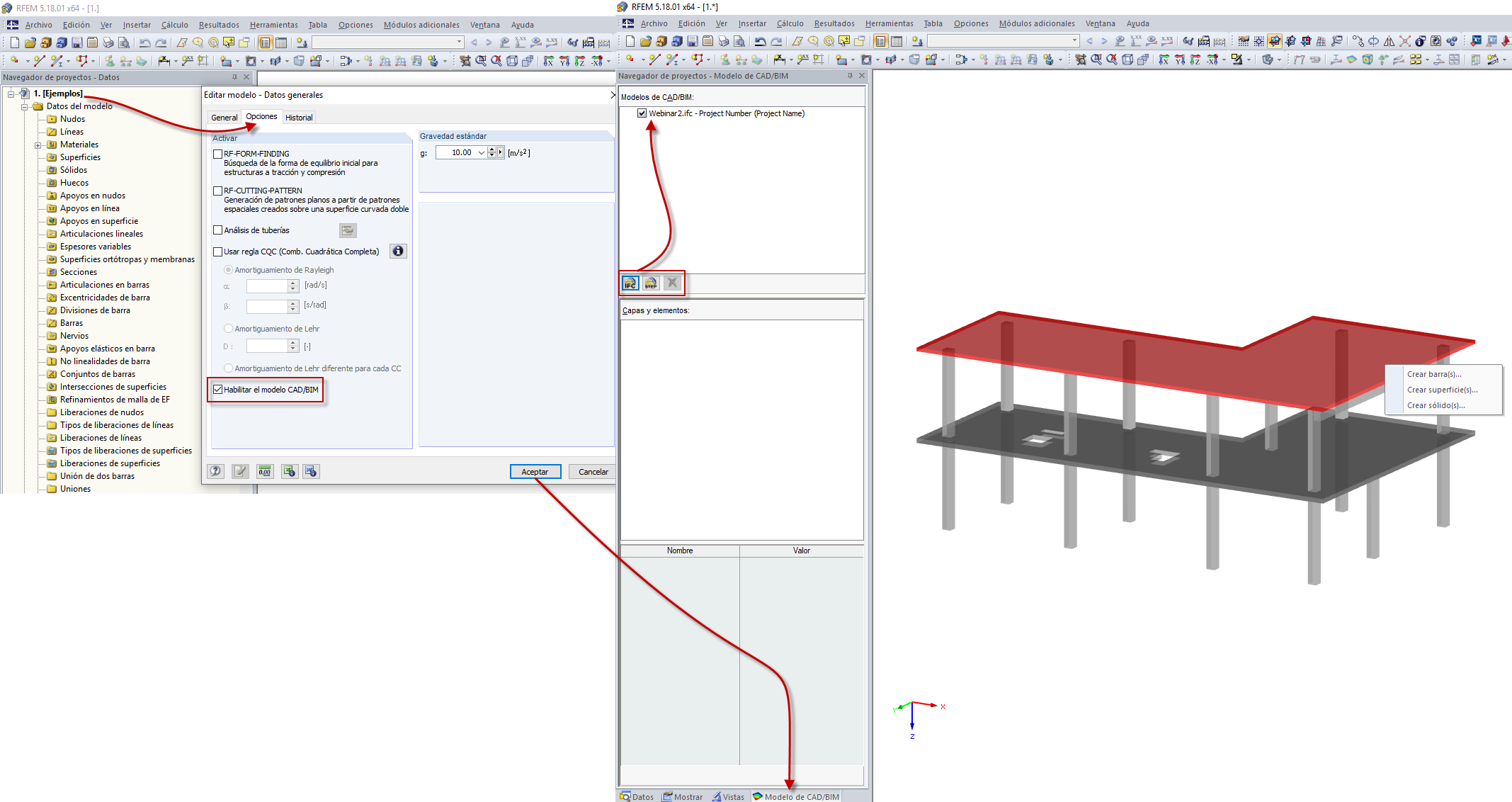Screen dimensions: 1512x802
Task: Collapse the Datos del modelo folder
Action: [23, 106]
